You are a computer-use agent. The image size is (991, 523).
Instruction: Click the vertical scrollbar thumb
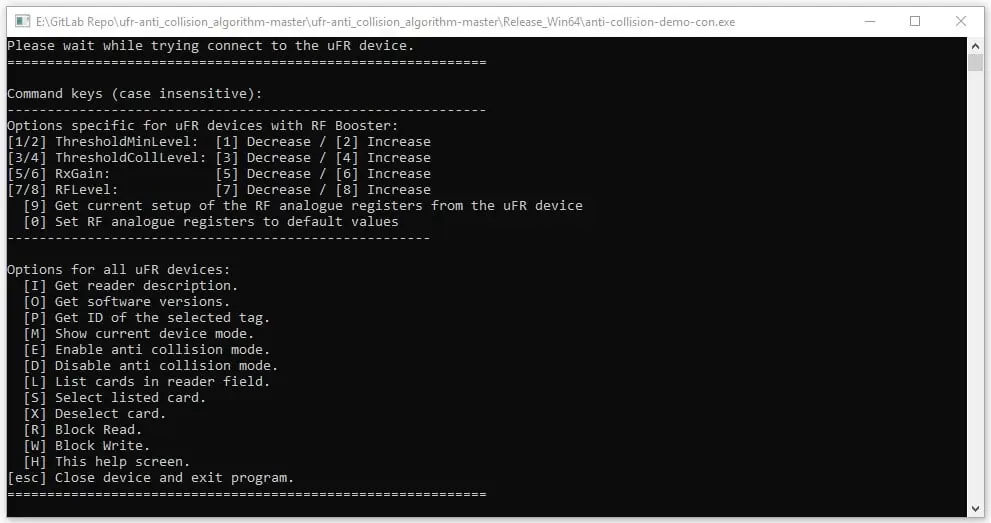tap(975, 63)
